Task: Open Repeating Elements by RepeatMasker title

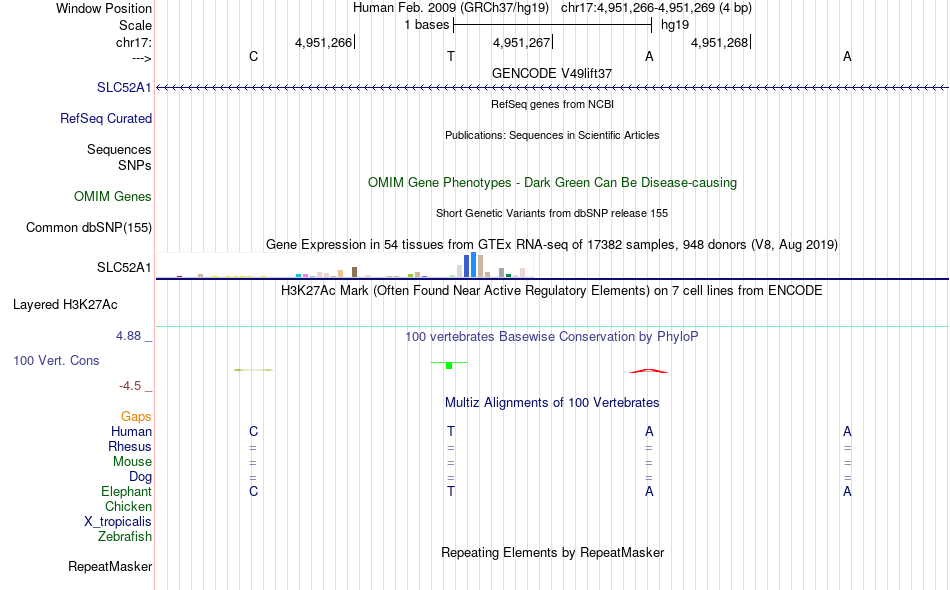Action: pos(552,552)
